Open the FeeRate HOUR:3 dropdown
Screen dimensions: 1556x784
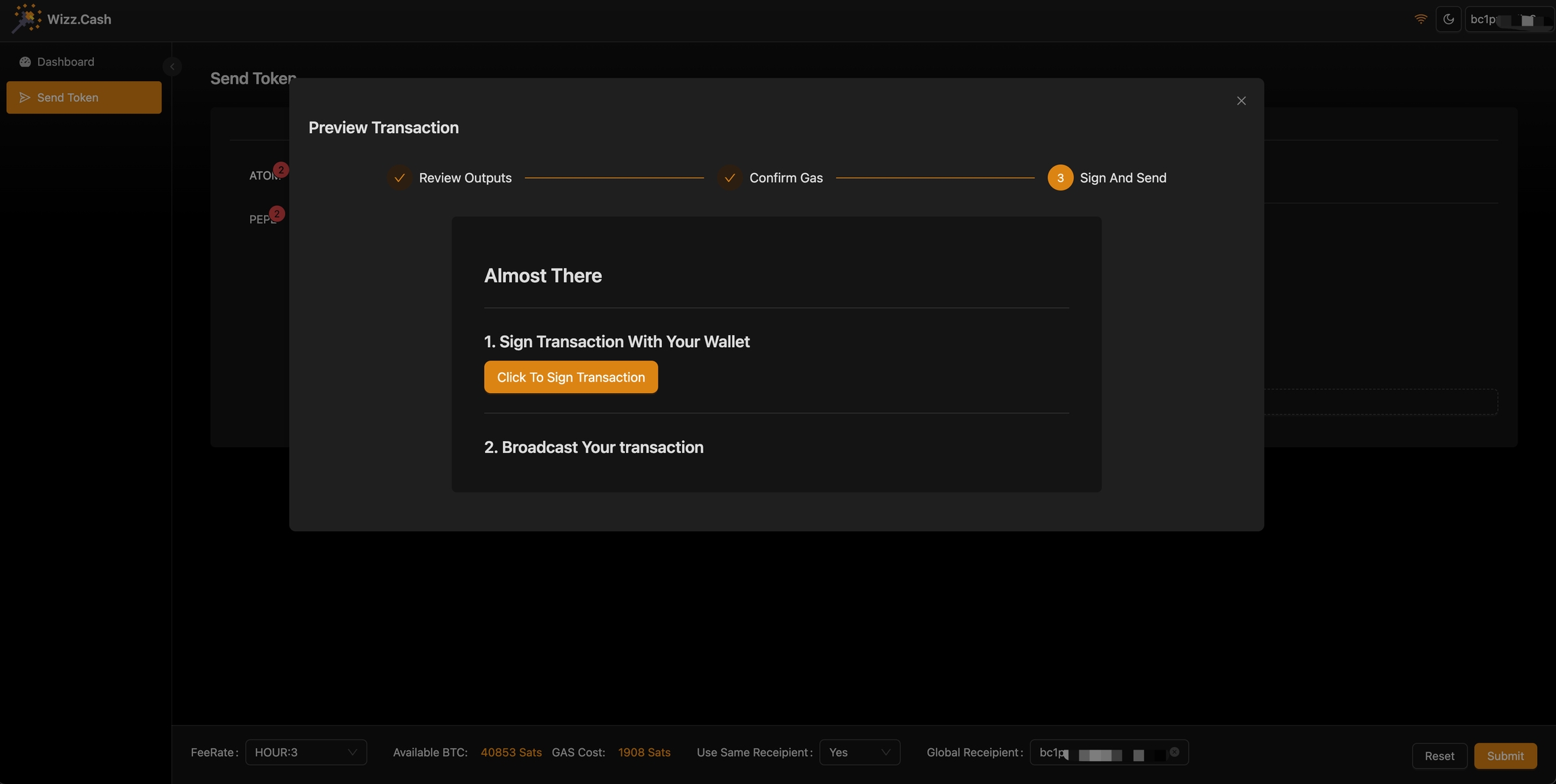coord(305,752)
